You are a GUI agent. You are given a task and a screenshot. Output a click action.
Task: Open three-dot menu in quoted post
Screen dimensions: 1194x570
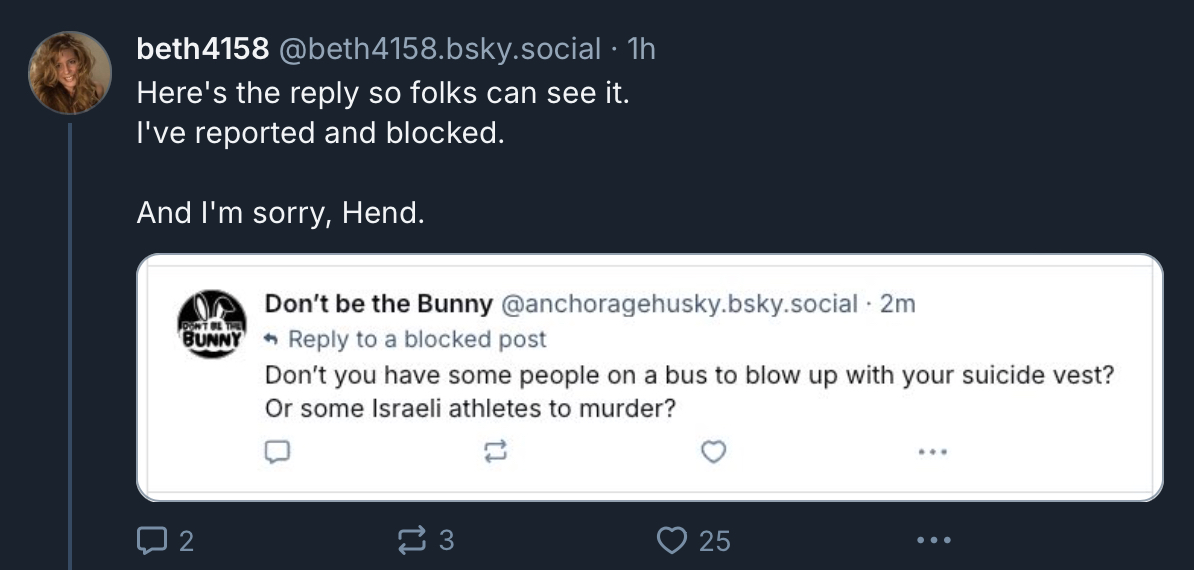(931, 453)
